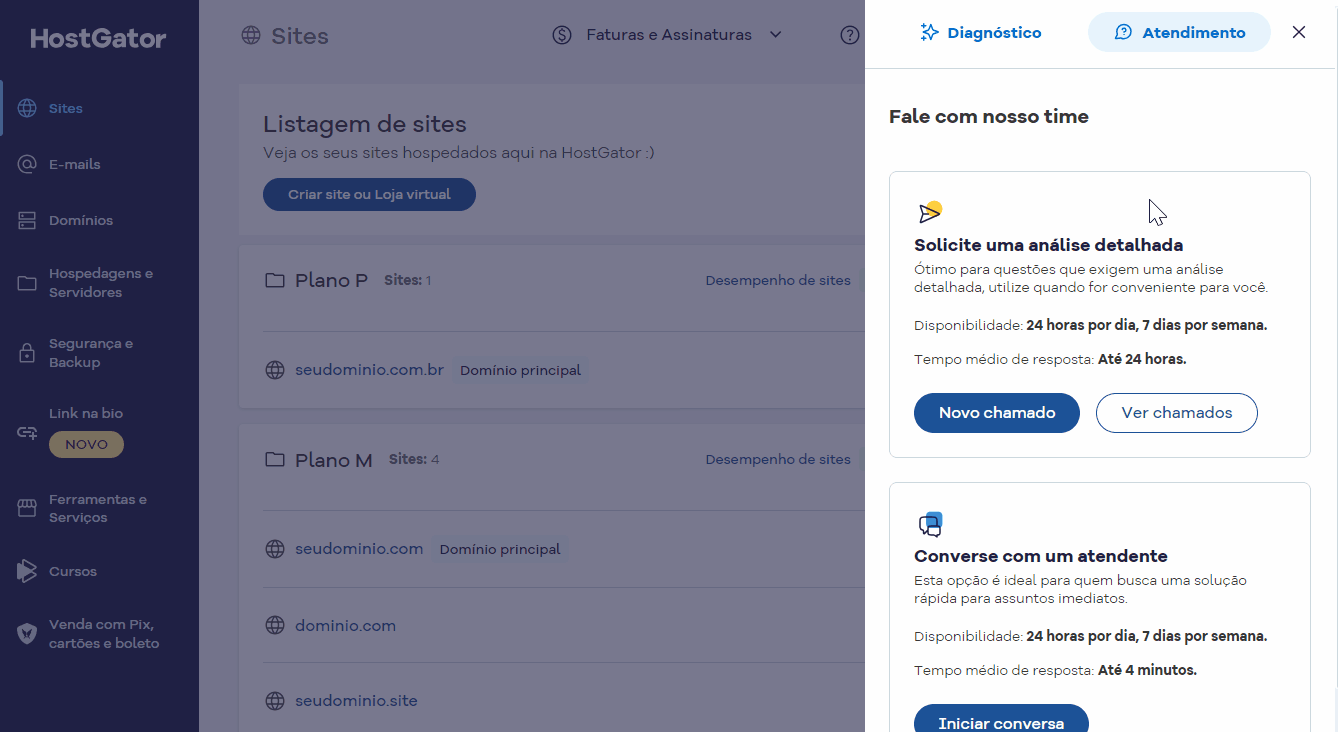
Task: Click globe icon beside seudominio.site
Action: pyautogui.click(x=275, y=701)
